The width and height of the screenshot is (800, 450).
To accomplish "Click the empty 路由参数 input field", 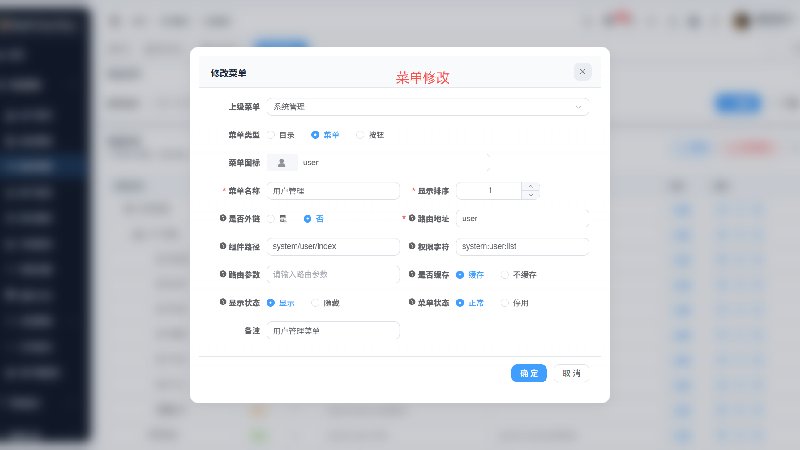I will tap(333, 274).
